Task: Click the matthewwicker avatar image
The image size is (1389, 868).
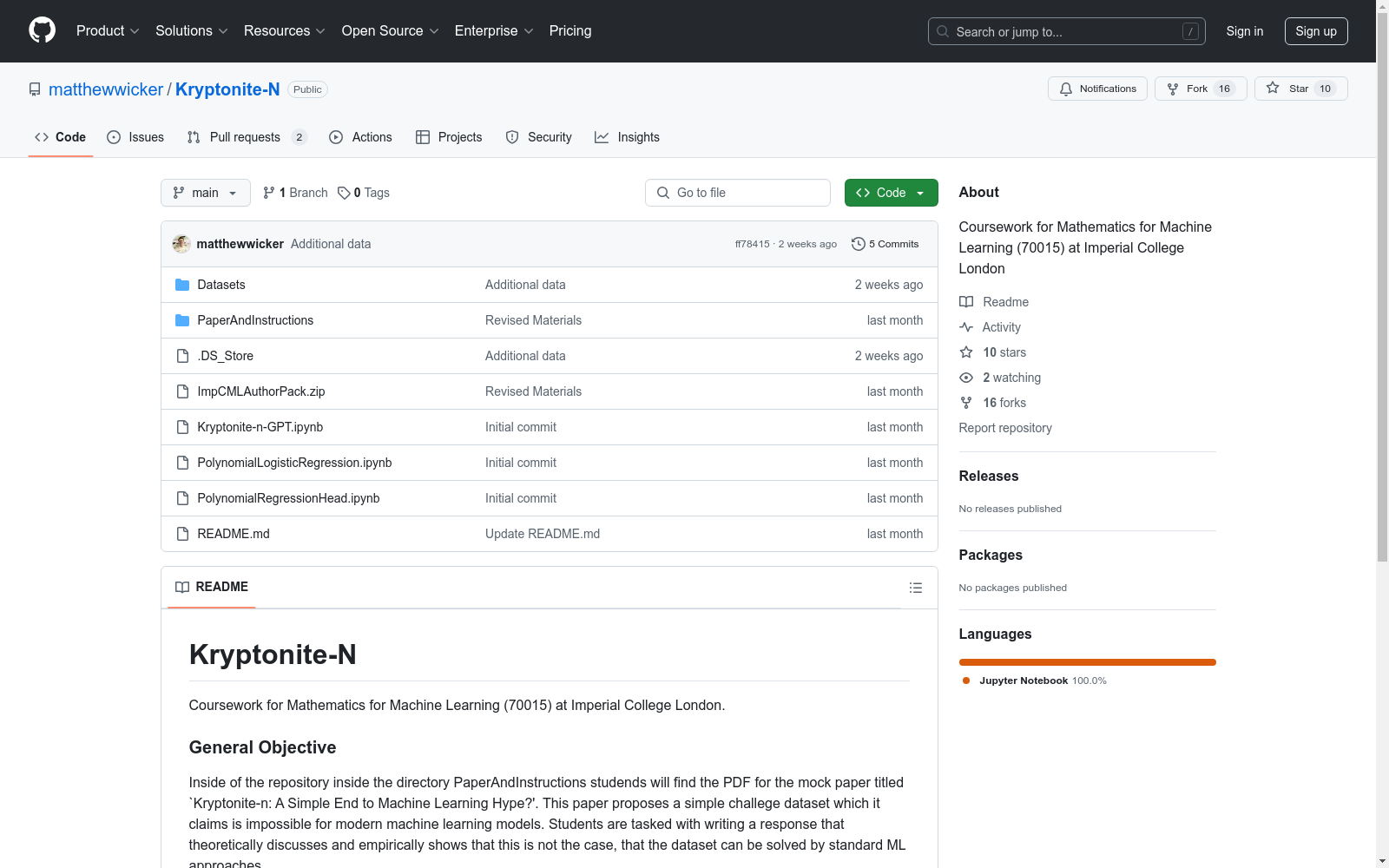Action: point(181,244)
